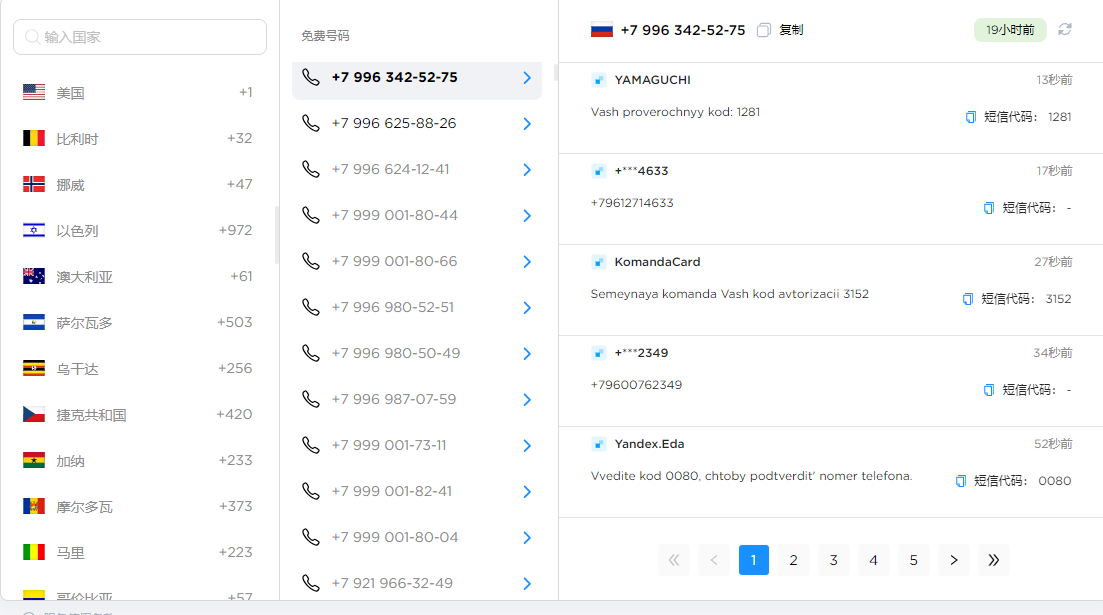The image size is (1103, 615).
Task: Go to the next messages page arrow
Action: coord(954,560)
